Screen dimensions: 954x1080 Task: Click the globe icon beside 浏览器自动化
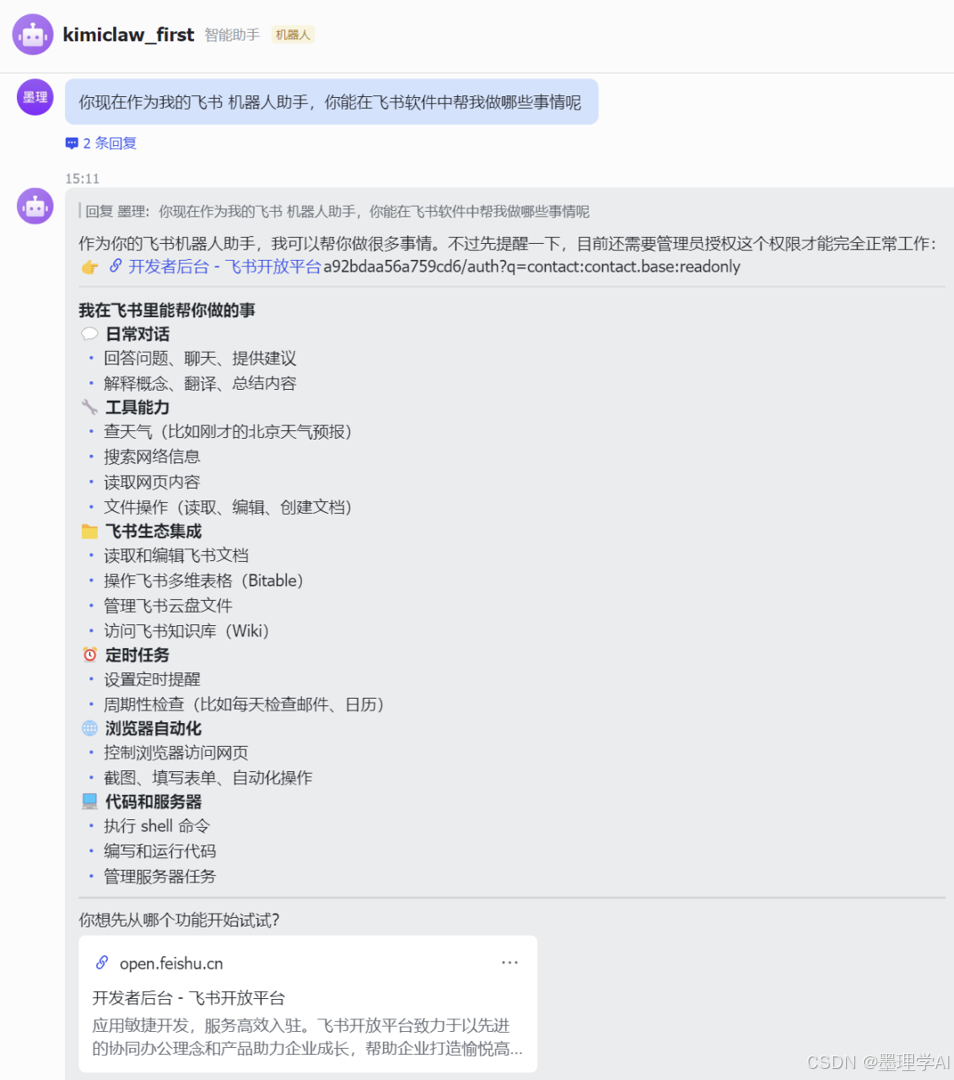click(90, 728)
